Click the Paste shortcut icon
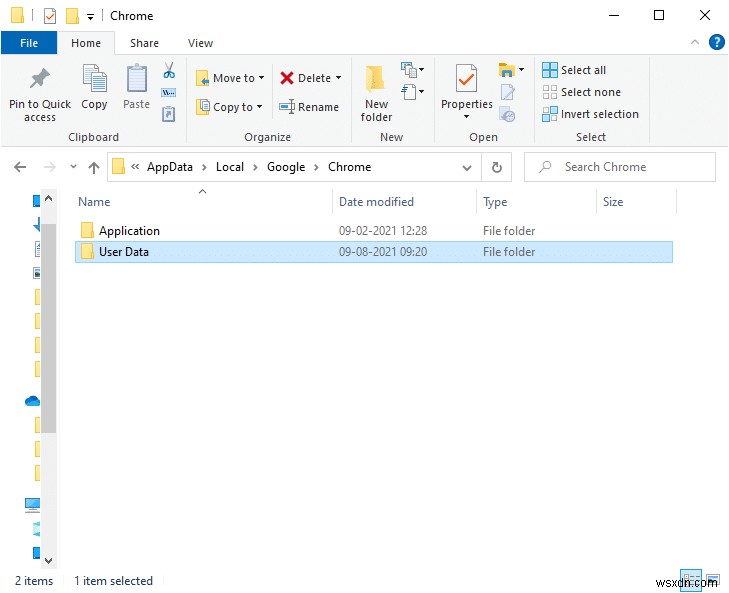 [x=168, y=113]
